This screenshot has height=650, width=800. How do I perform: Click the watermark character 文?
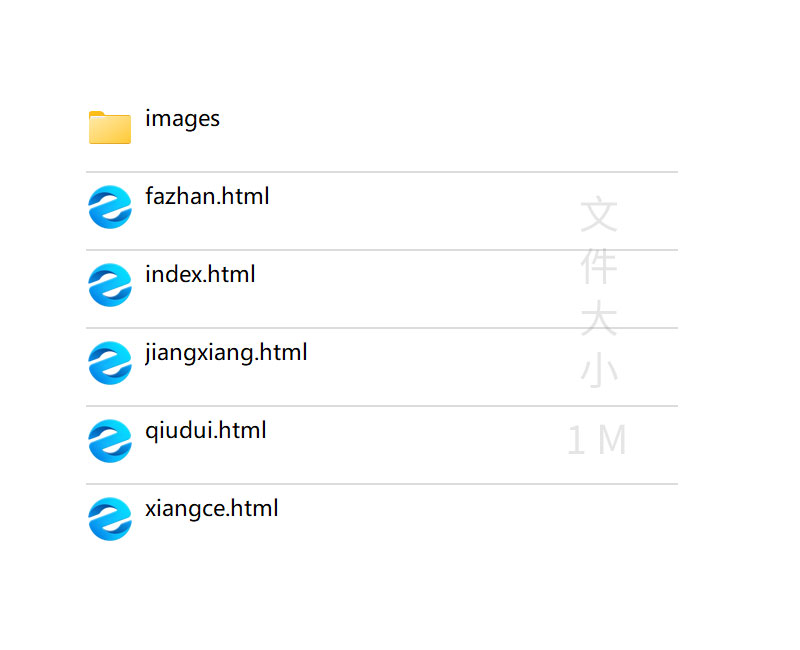599,215
